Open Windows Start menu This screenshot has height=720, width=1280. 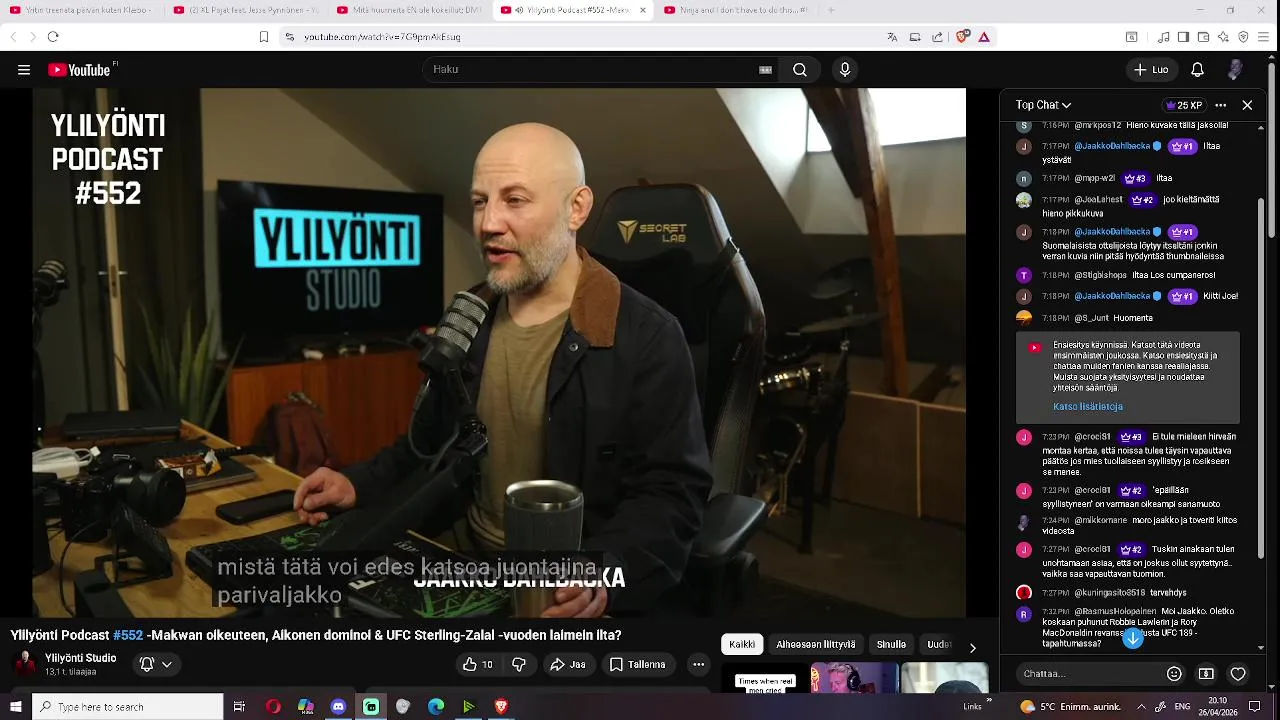[x=15, y=707]
